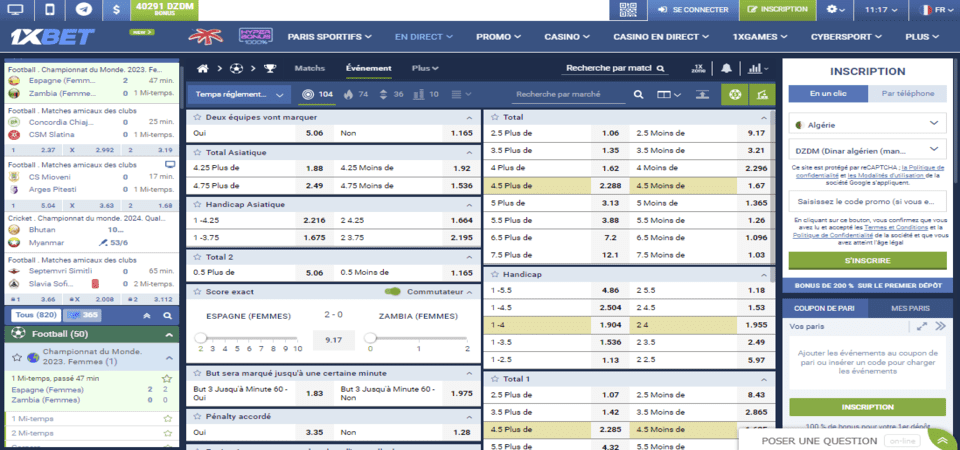Click the trophy breadcrumb icon

(269, 69)
